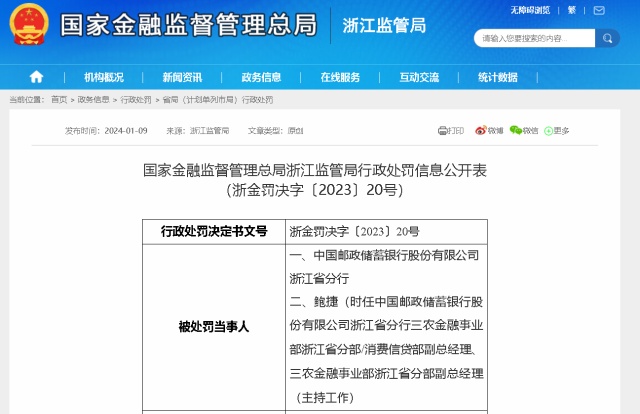
Task: Open 无障碍浏览 accessibility link
Action: [530, 10]
